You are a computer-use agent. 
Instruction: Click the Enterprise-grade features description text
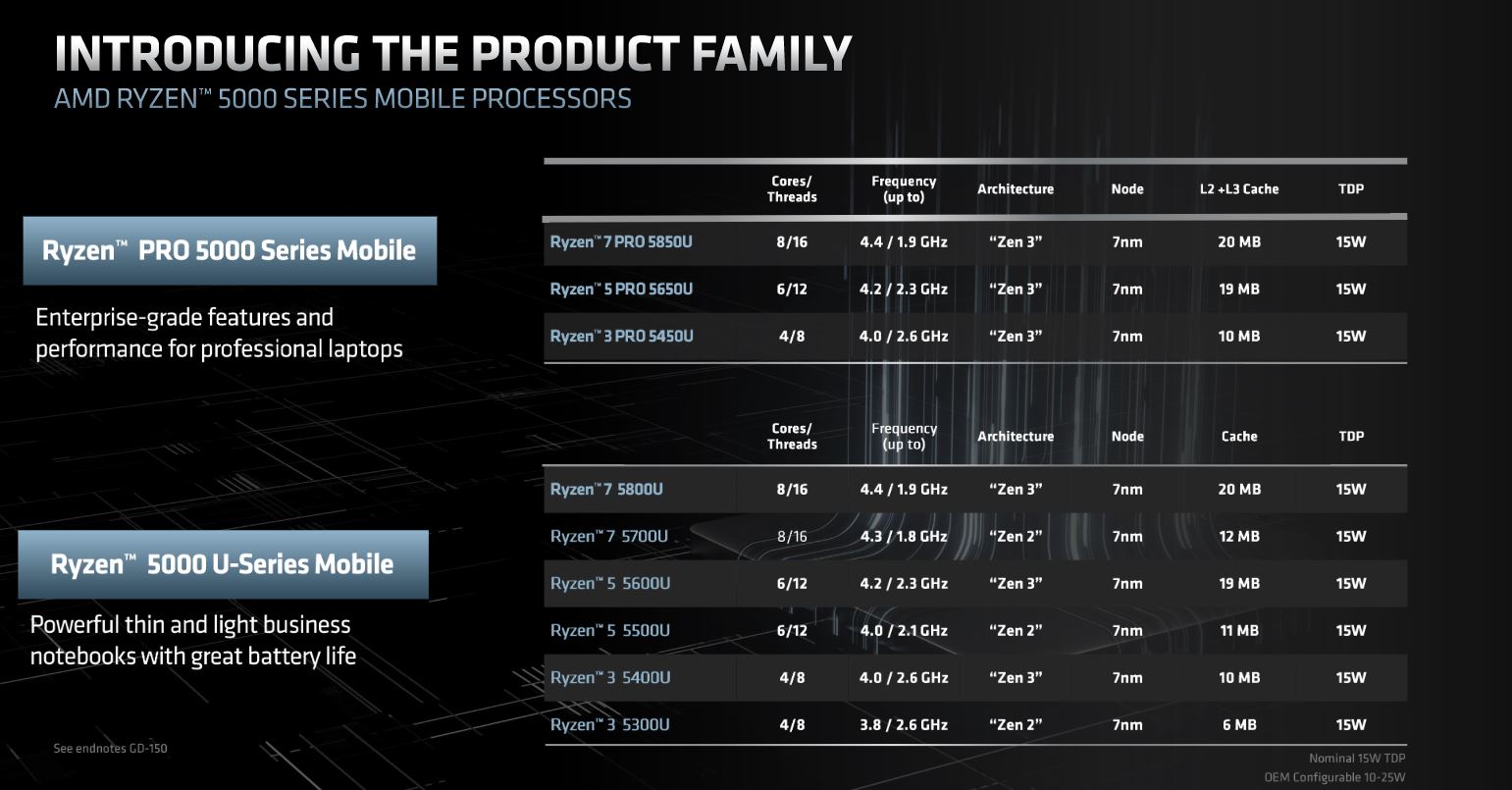coord(219,333)
